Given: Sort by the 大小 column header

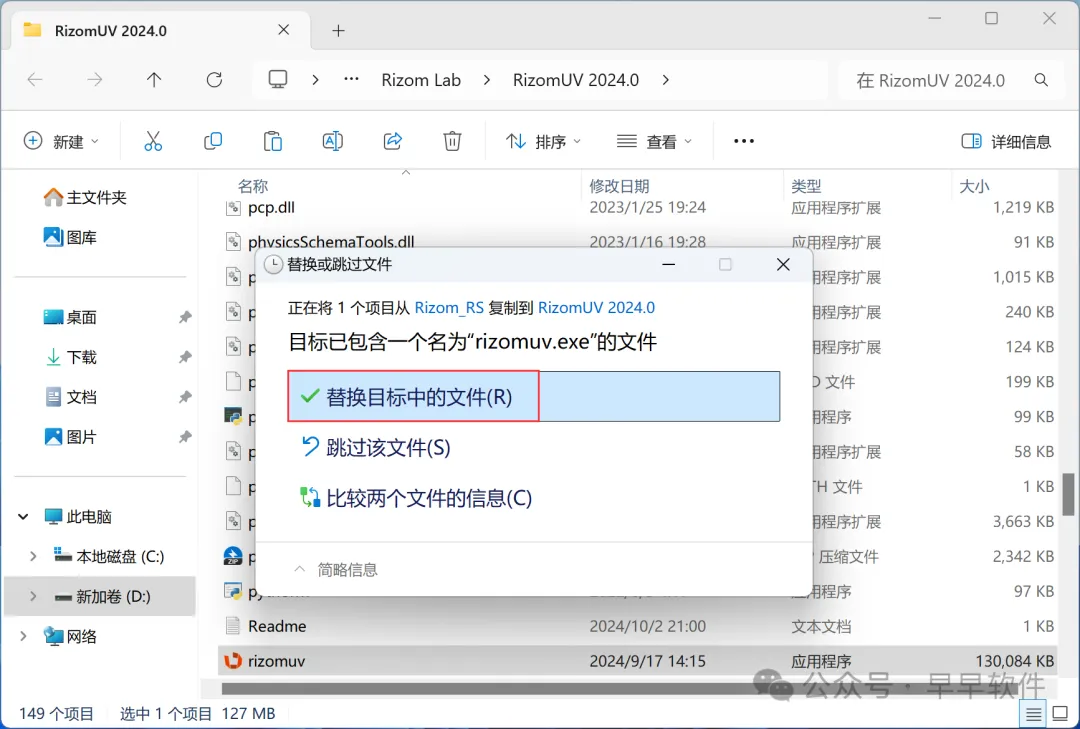Looking at the screenshot, I should click(x=974, y=186).
